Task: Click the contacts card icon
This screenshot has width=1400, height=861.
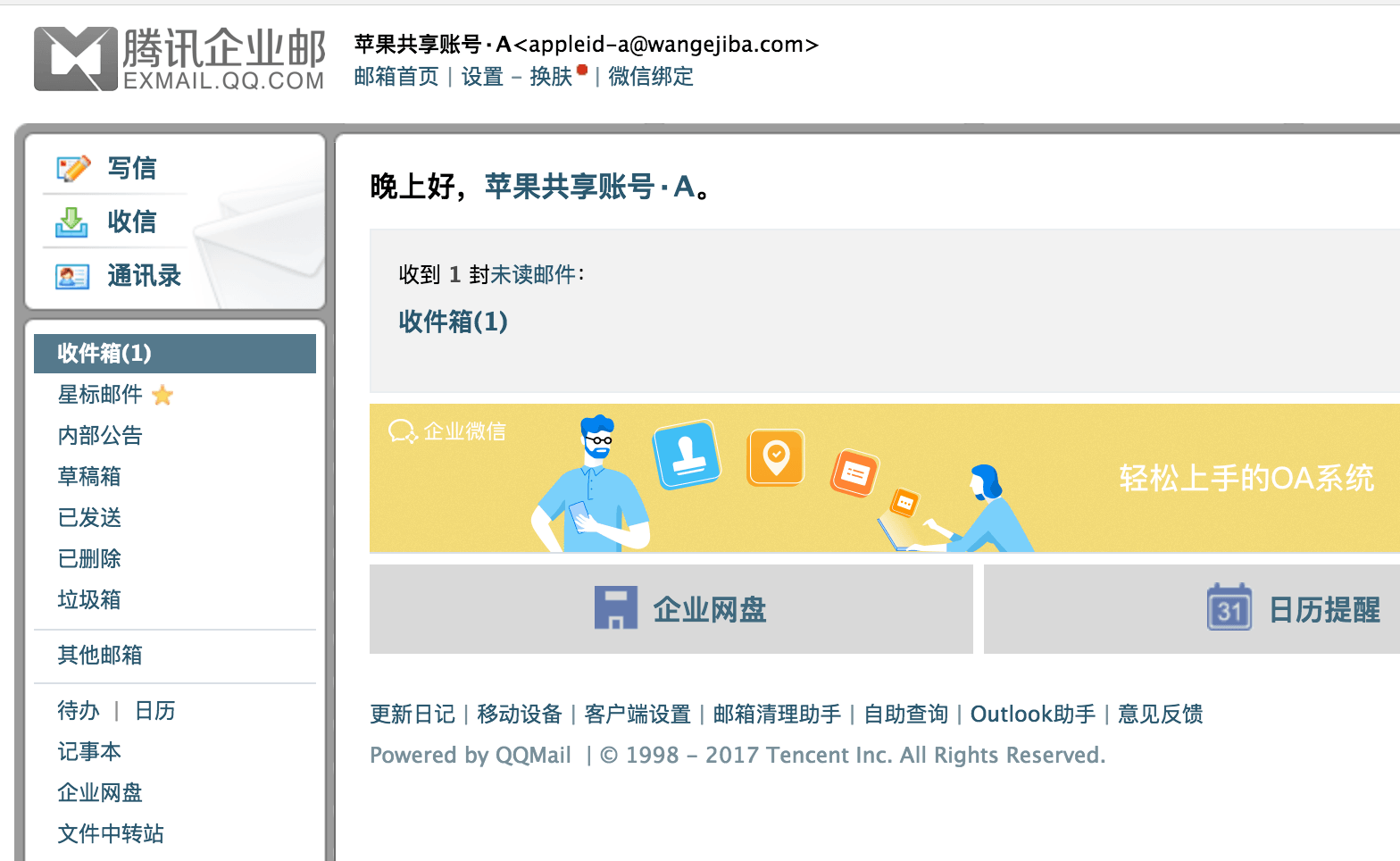Action: coord(72,276)
